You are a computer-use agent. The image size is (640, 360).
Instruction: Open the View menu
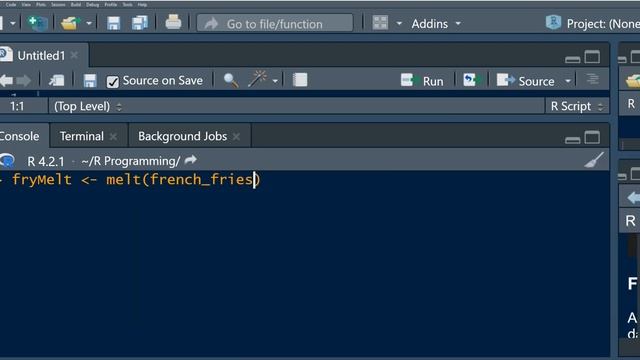(26, 4)
